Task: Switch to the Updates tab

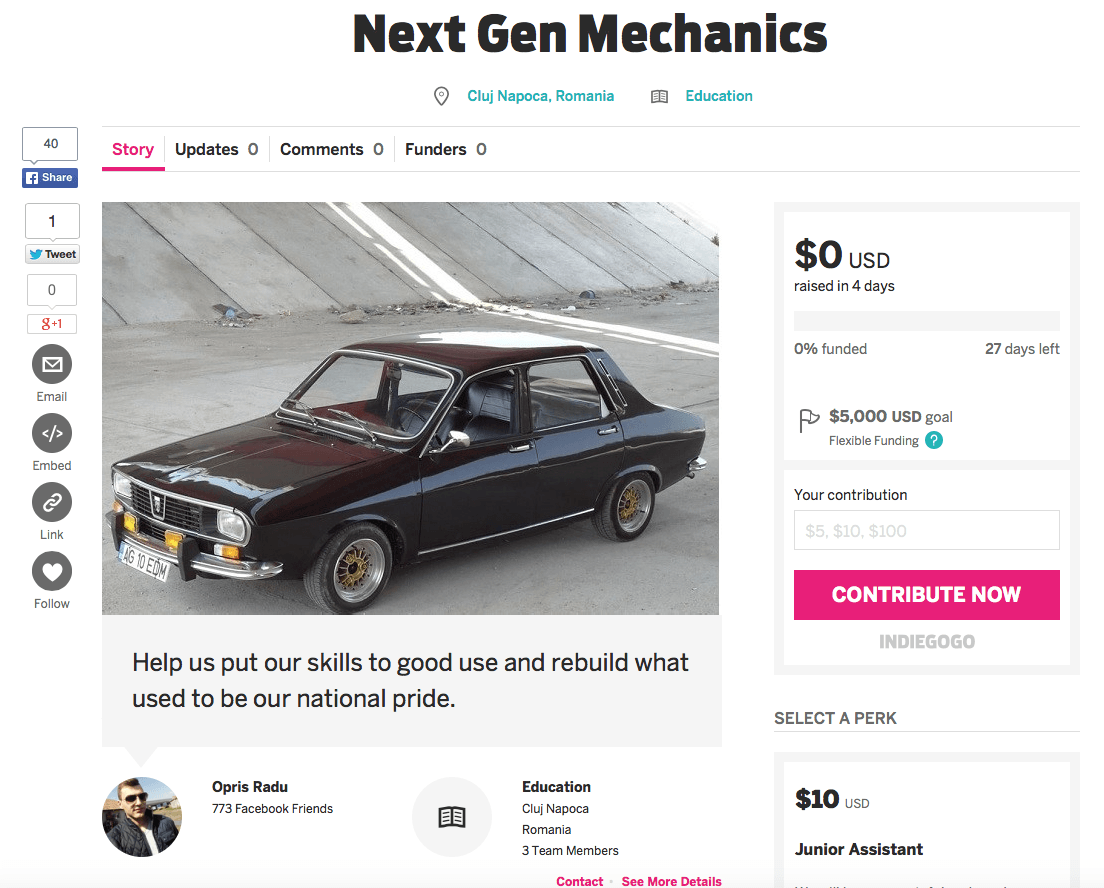Action: [x=216, y=149]
